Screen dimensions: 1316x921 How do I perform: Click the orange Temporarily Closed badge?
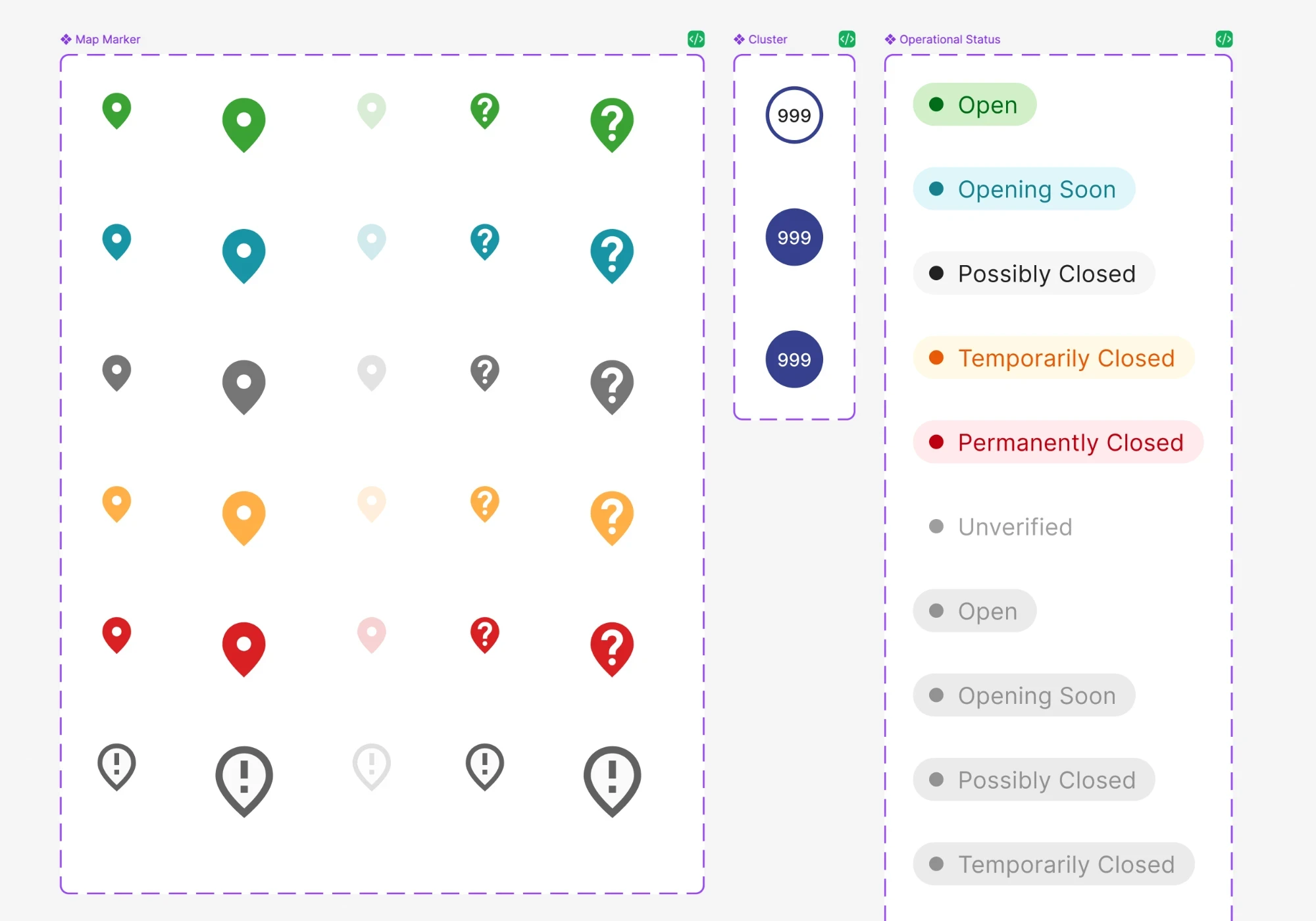[1053, 358]
